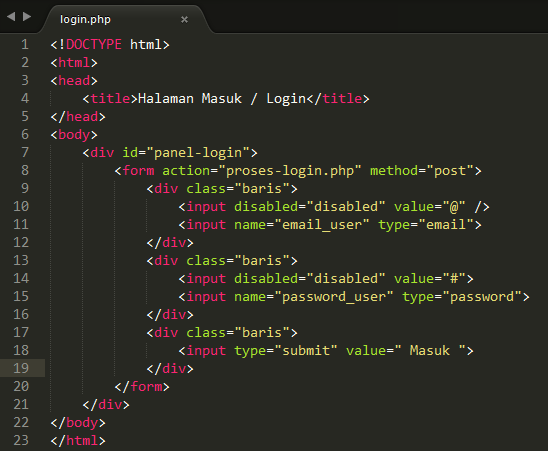Click the value "@" string
Screen dimensions: 548x451
tap(454, 207)
